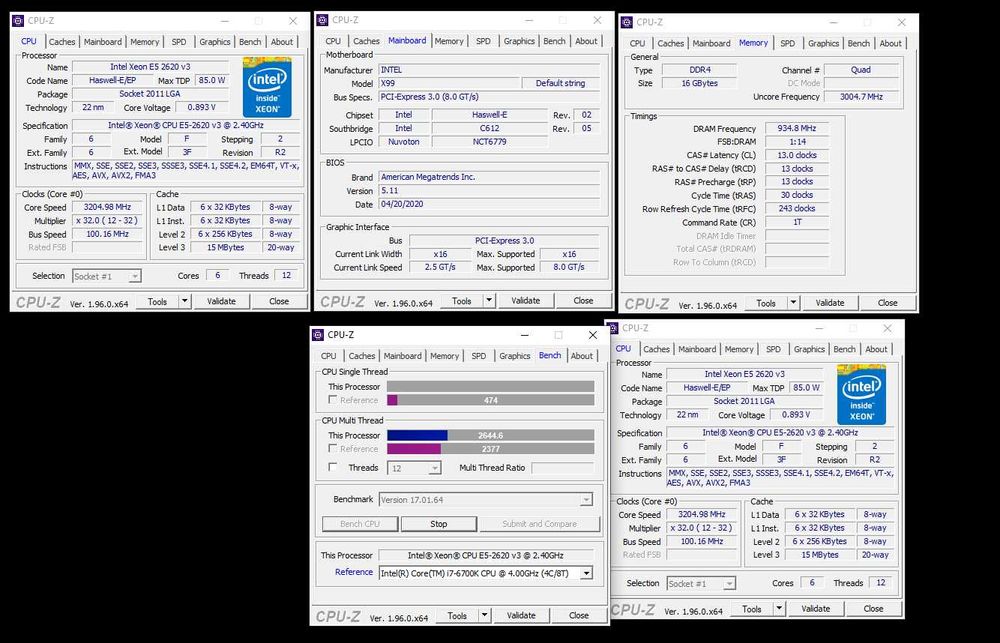Screen dimensions: 1000x643
Task: Open the Reference processor dropdown i7-6700K
Action: click(x=486, y=573)
